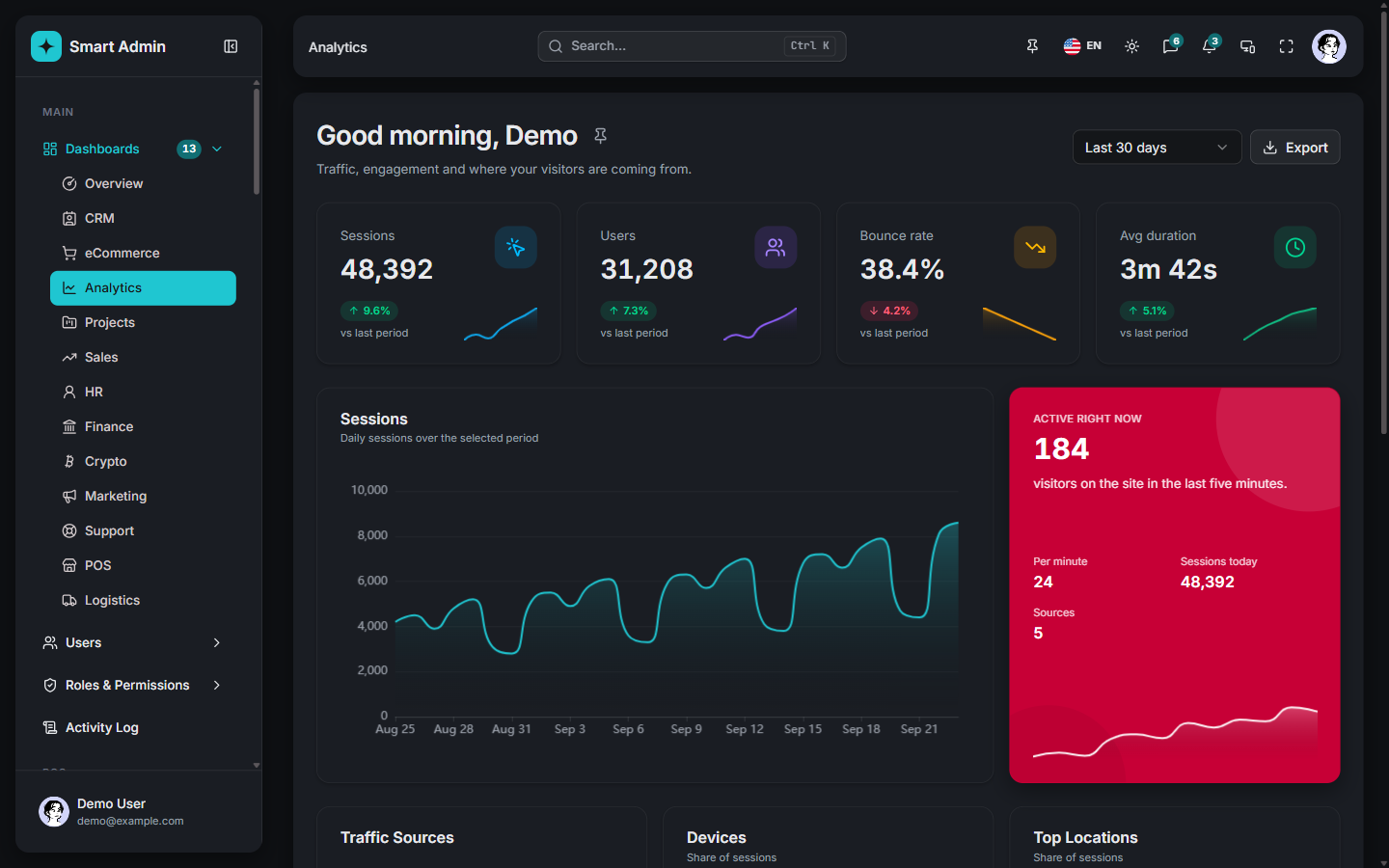Click the Smart Admin logo icon
1389x868 pixels.
click(x=46, y=46)
